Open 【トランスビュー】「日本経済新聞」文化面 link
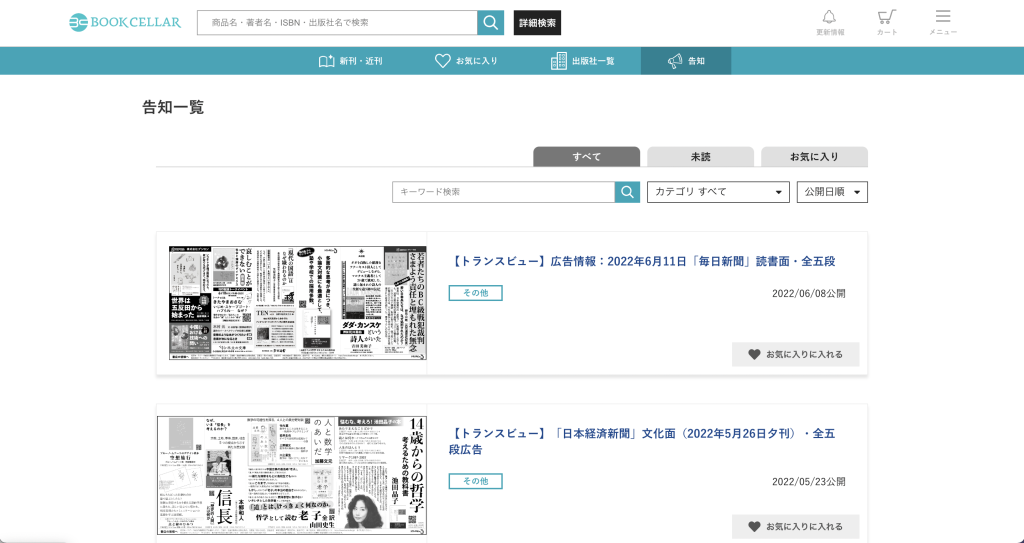Screen dimensions: 1024x543 (x=642, y=442)
